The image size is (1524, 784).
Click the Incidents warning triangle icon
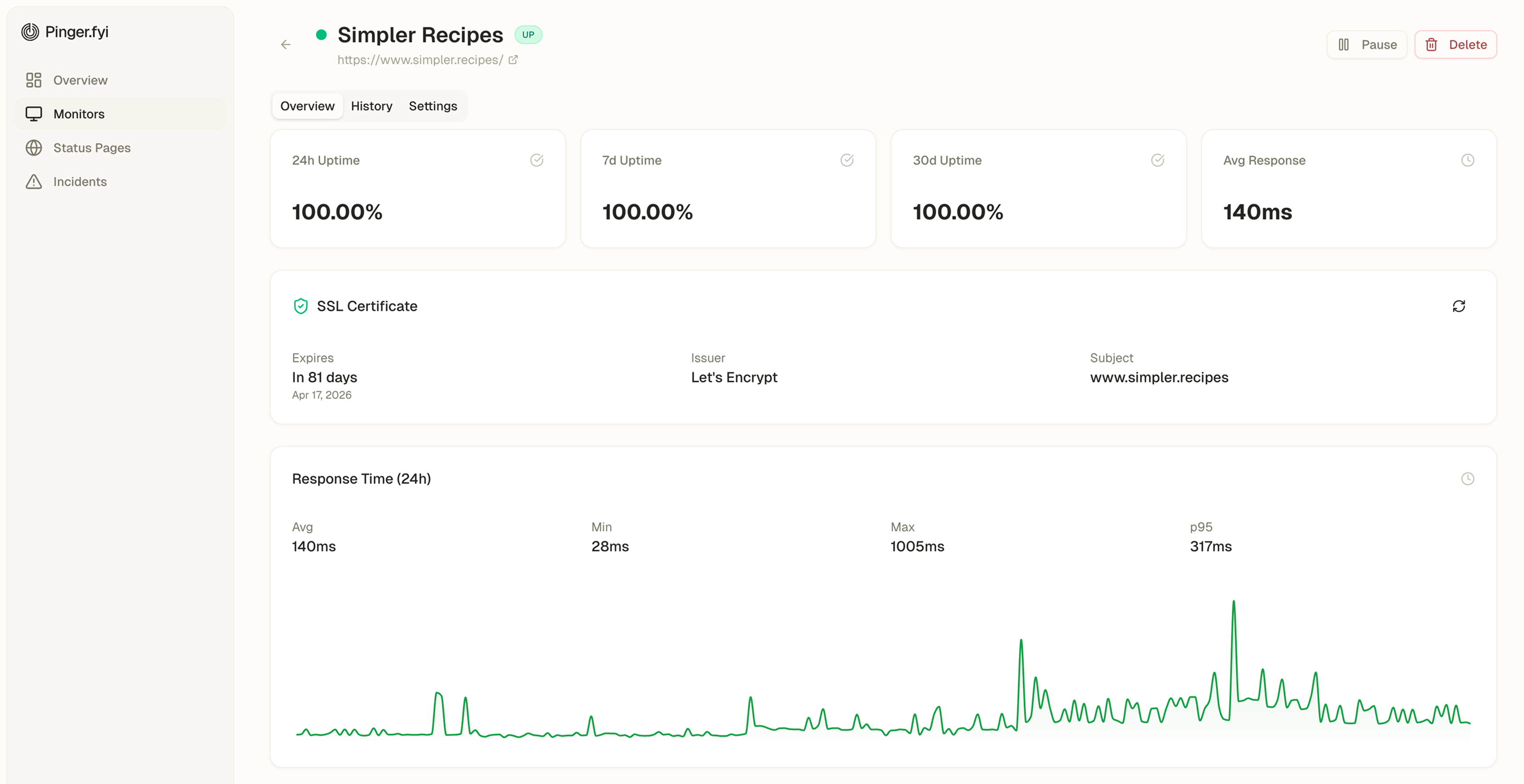tap(34, 182)
